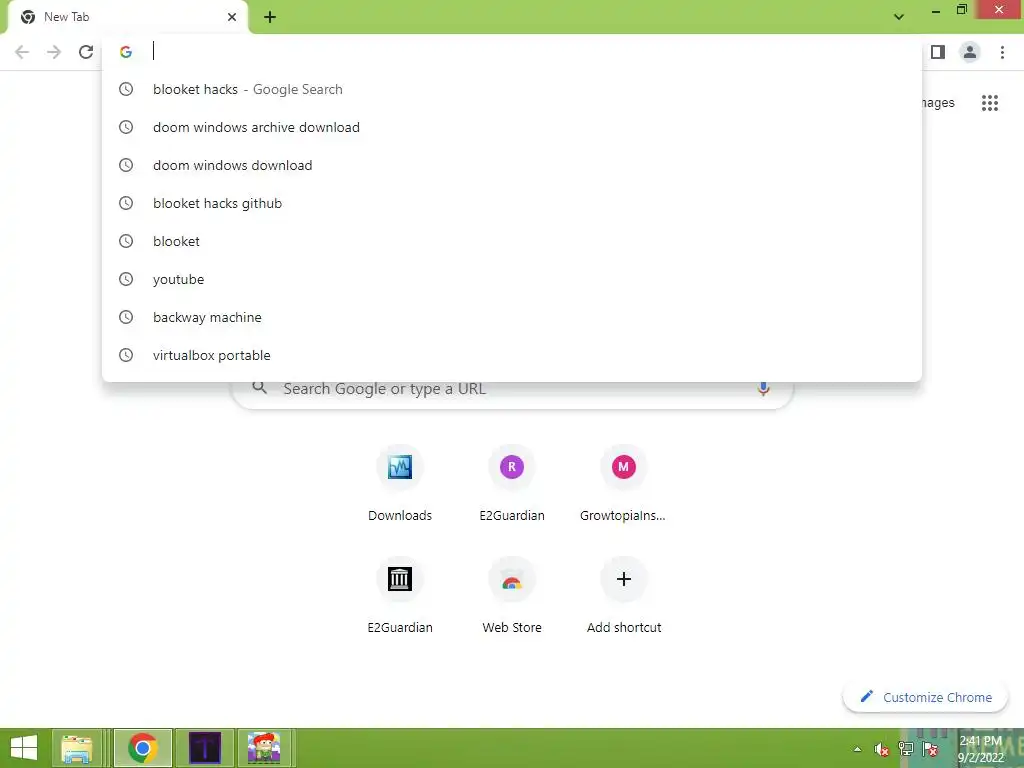Viewport: 1024px width, 768px height.
Task: Open the Google apps grid
Action: [x=989, y=103]
